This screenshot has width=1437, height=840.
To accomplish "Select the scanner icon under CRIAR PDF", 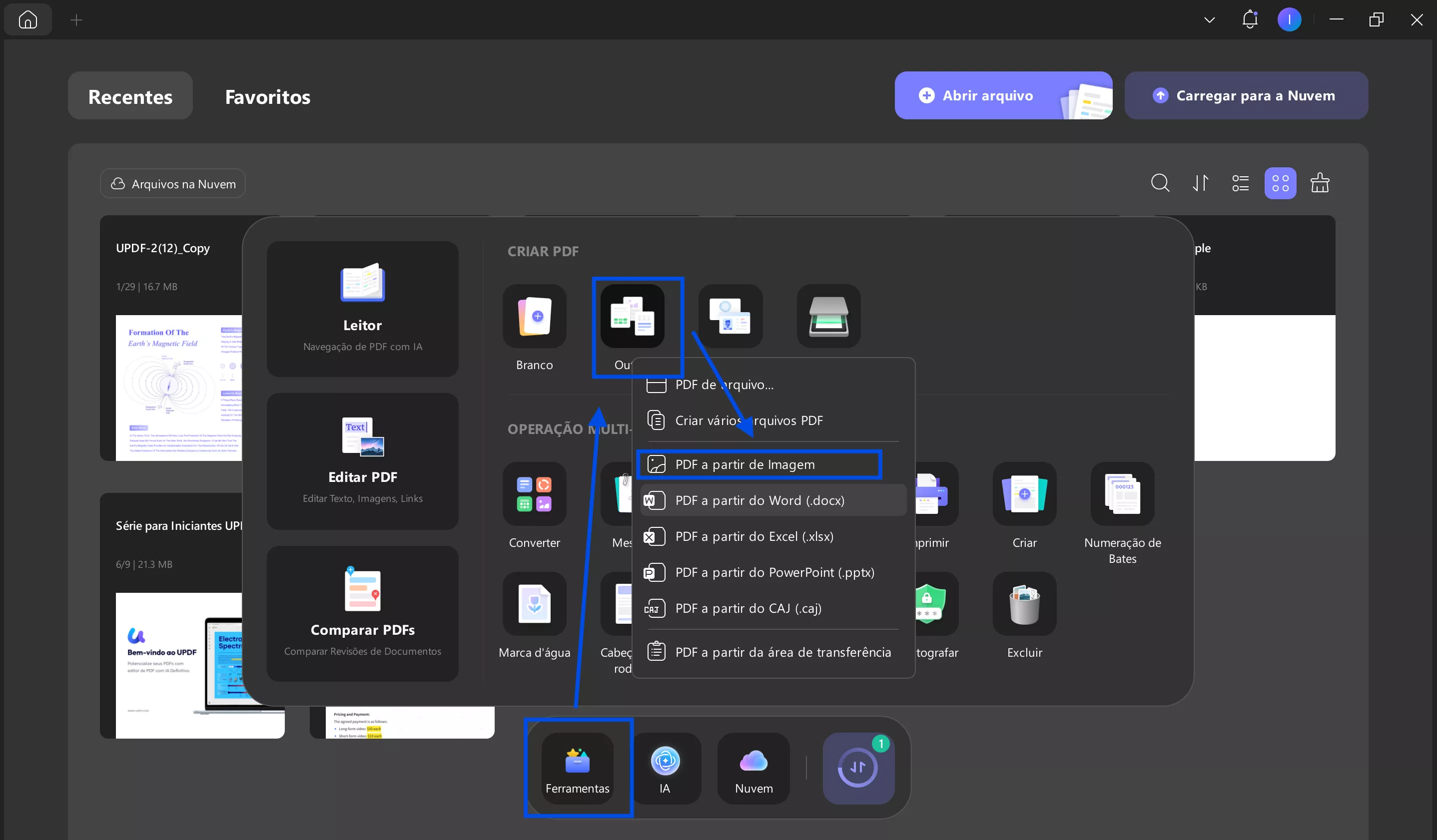I will coord(828,316).
